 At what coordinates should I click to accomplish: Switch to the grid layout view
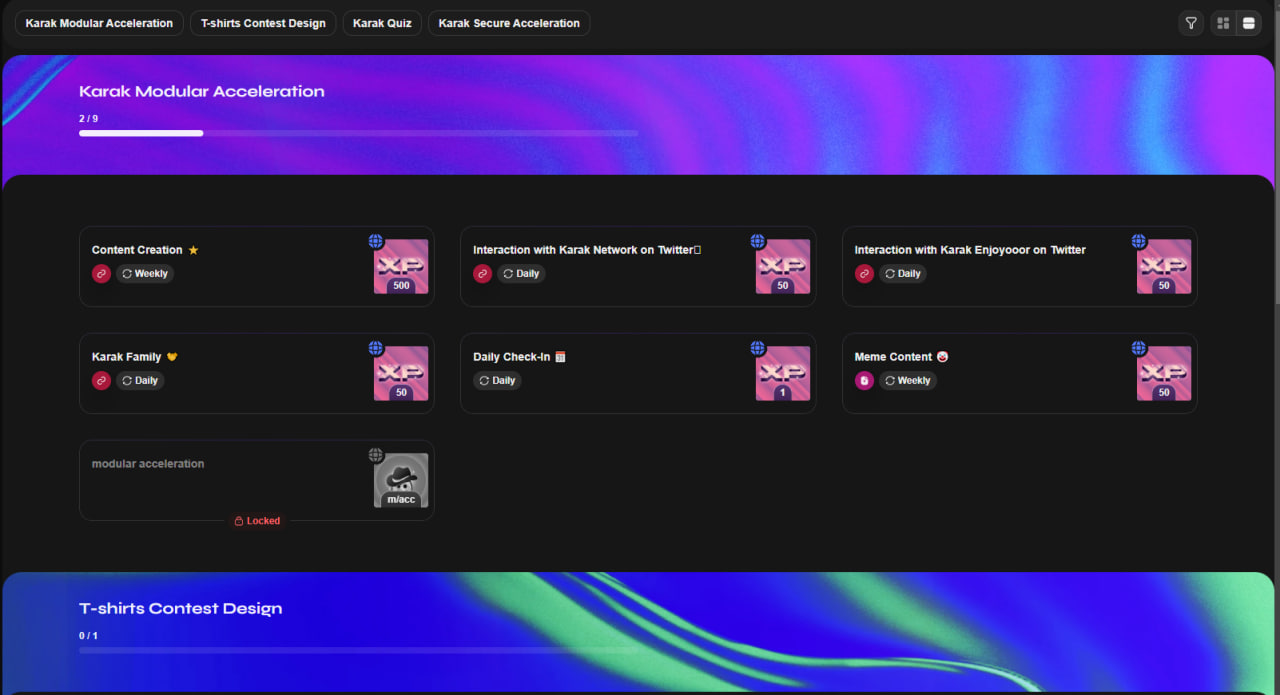click(x=1223, y=23)
